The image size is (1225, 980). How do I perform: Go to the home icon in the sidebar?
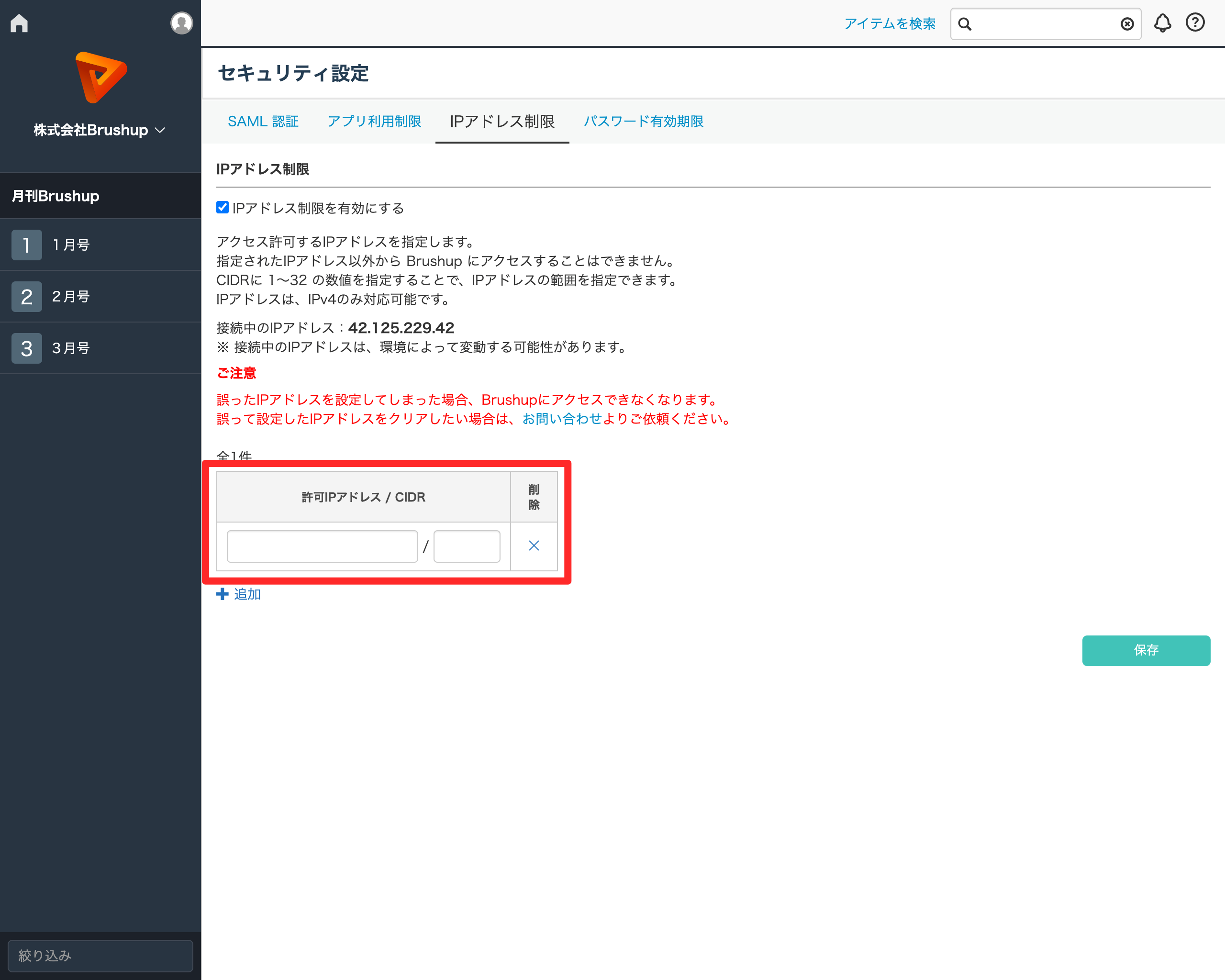tap(19, 23)
